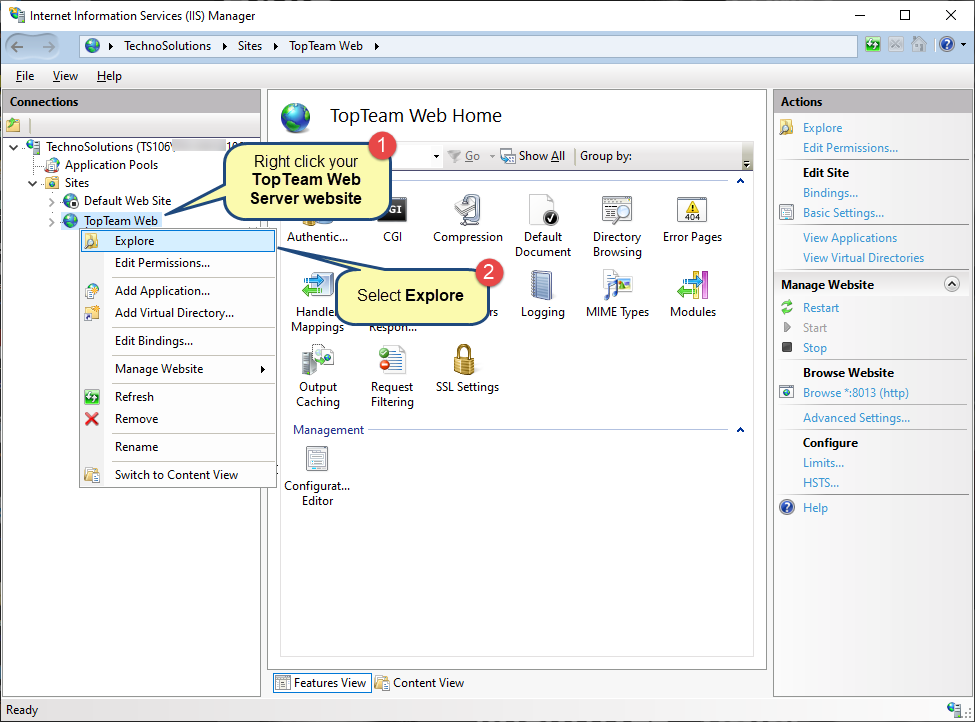The height and width of the screenshot is (722, 975).
Task: Click the Refresh Page toolbar icon
Action: [x=873, y=45]
